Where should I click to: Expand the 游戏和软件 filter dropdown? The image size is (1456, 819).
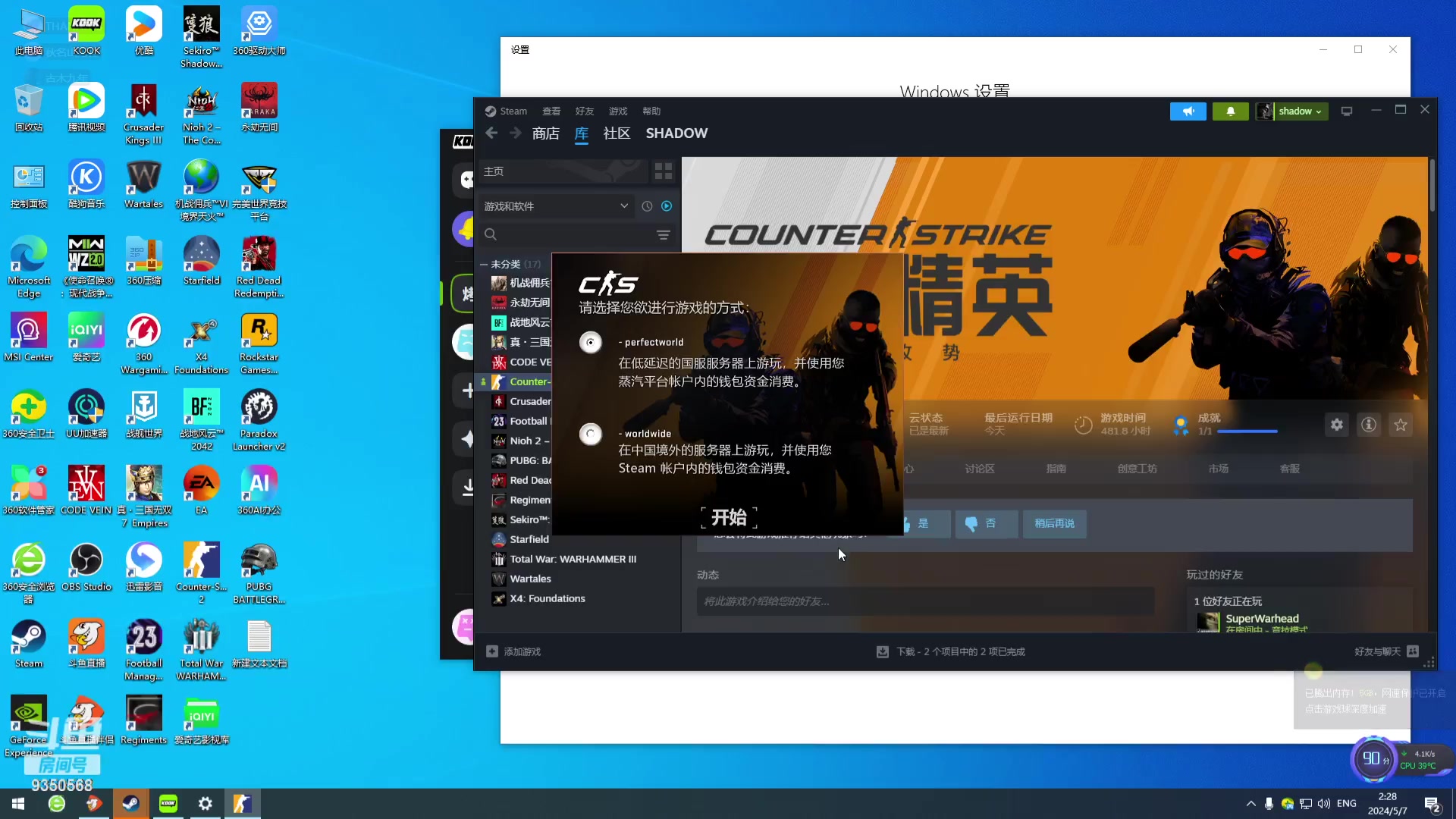[556, 206]
